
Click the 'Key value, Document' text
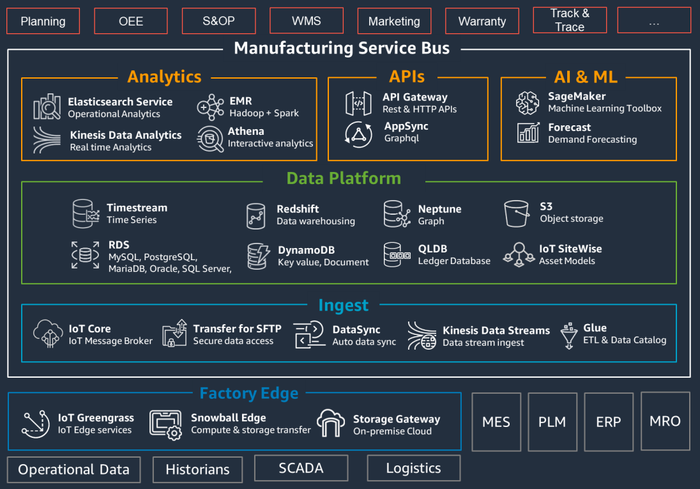pos(323,262)
